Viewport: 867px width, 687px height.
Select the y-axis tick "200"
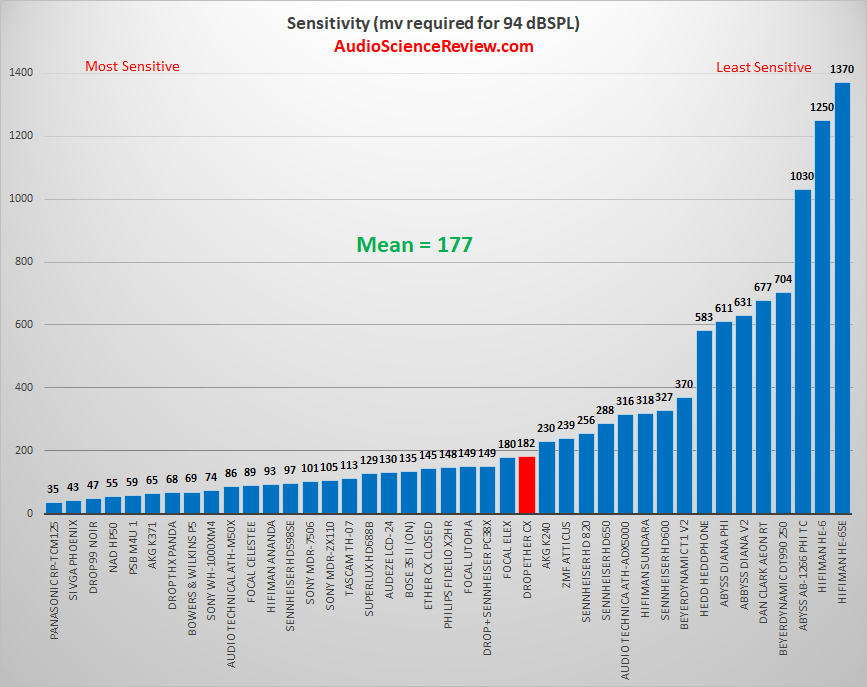[24, 451]
